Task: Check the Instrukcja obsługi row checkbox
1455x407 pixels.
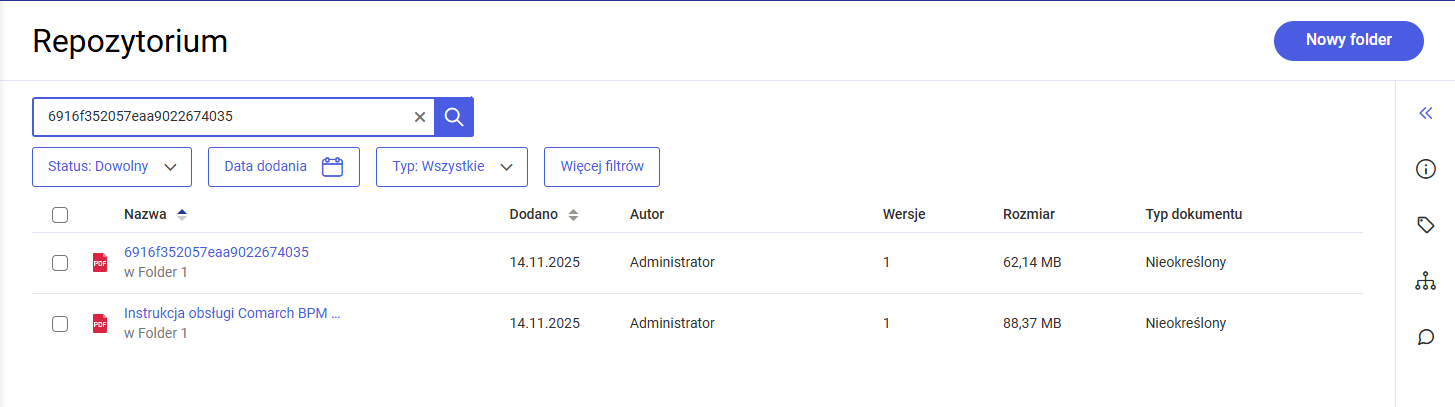Action: tap(60, 323)
